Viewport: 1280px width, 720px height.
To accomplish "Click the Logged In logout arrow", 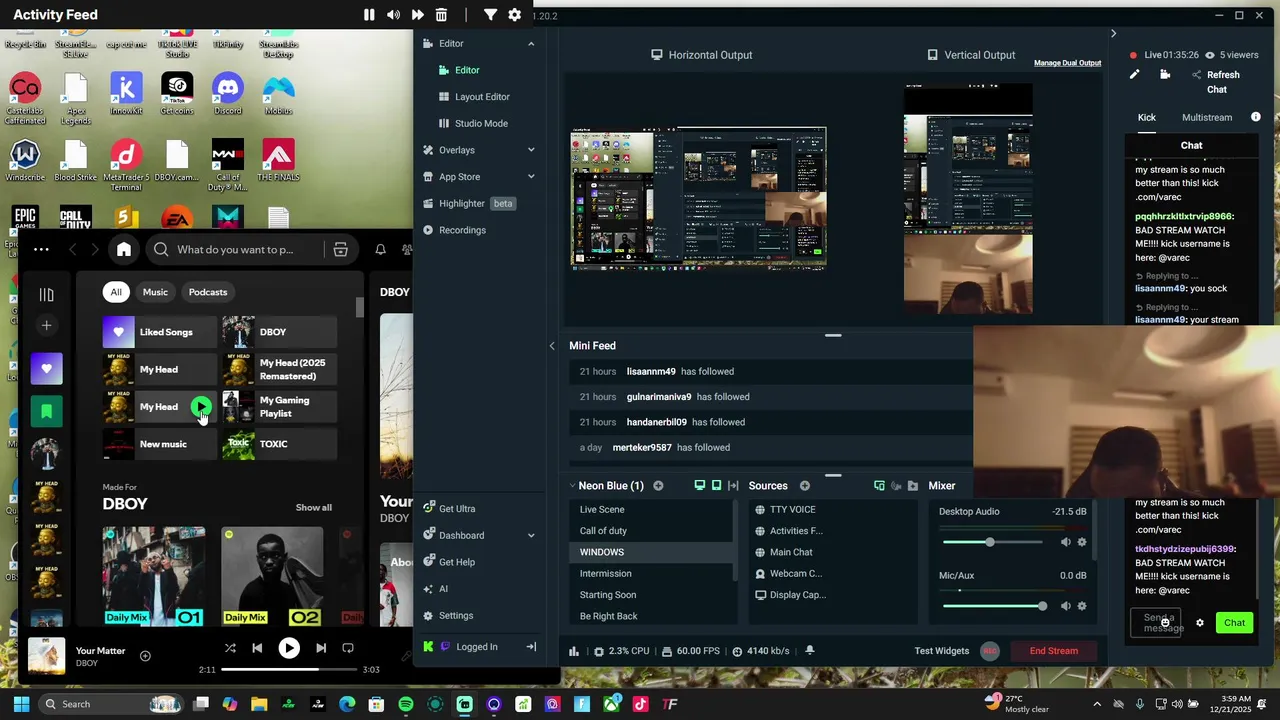I will [532, 647].
